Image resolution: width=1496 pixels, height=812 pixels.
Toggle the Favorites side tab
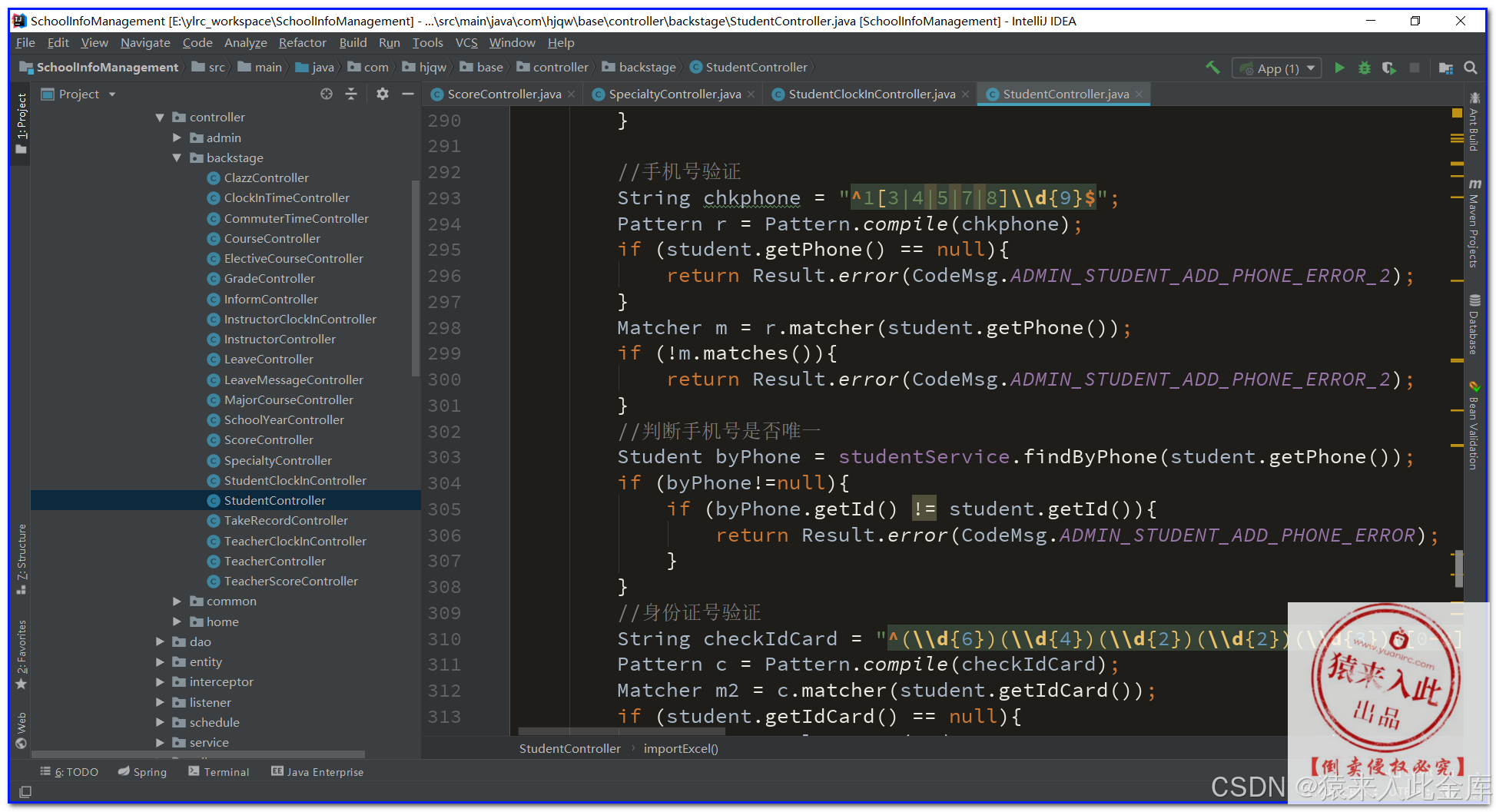coord(21,655)
